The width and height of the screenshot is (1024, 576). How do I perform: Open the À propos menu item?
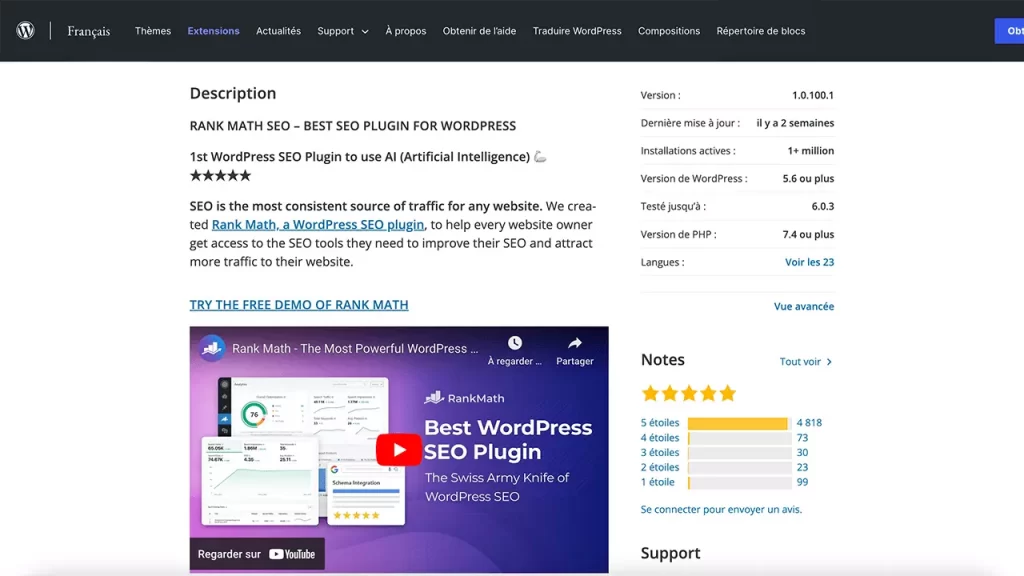(406, 31)
